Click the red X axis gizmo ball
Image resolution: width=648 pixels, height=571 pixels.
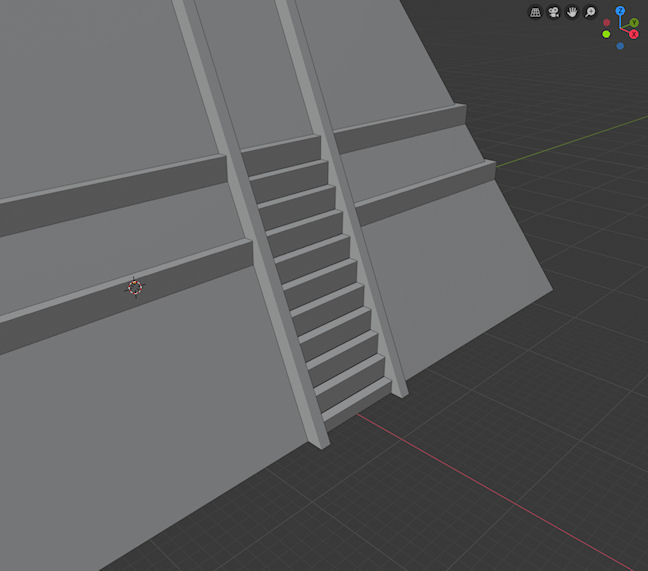pos(633,34)
